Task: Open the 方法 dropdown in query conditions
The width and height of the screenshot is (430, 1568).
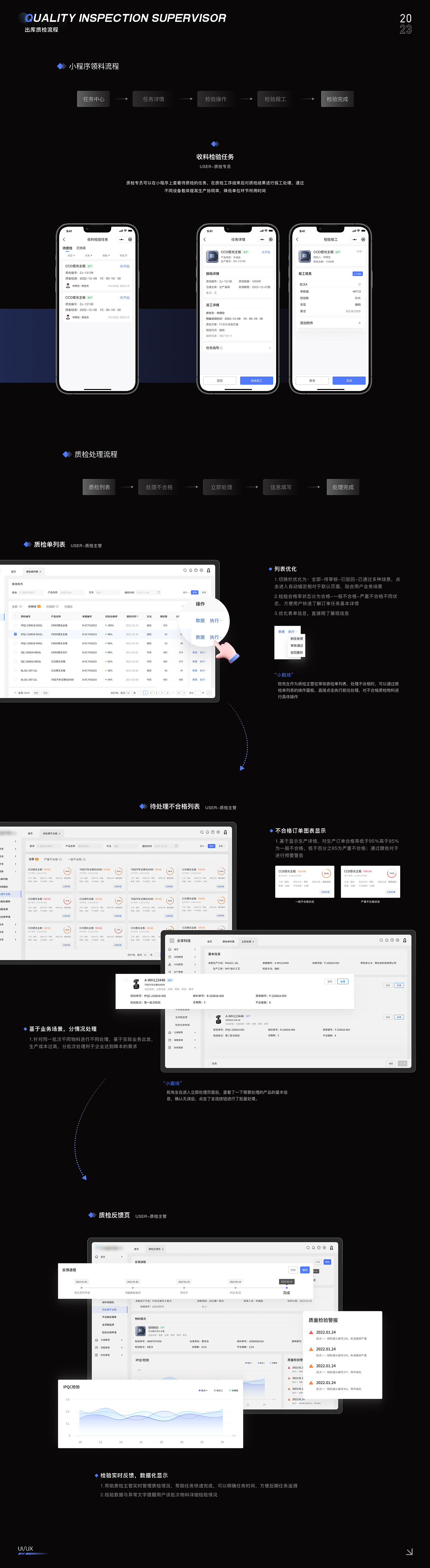Action: click(108, 592)
